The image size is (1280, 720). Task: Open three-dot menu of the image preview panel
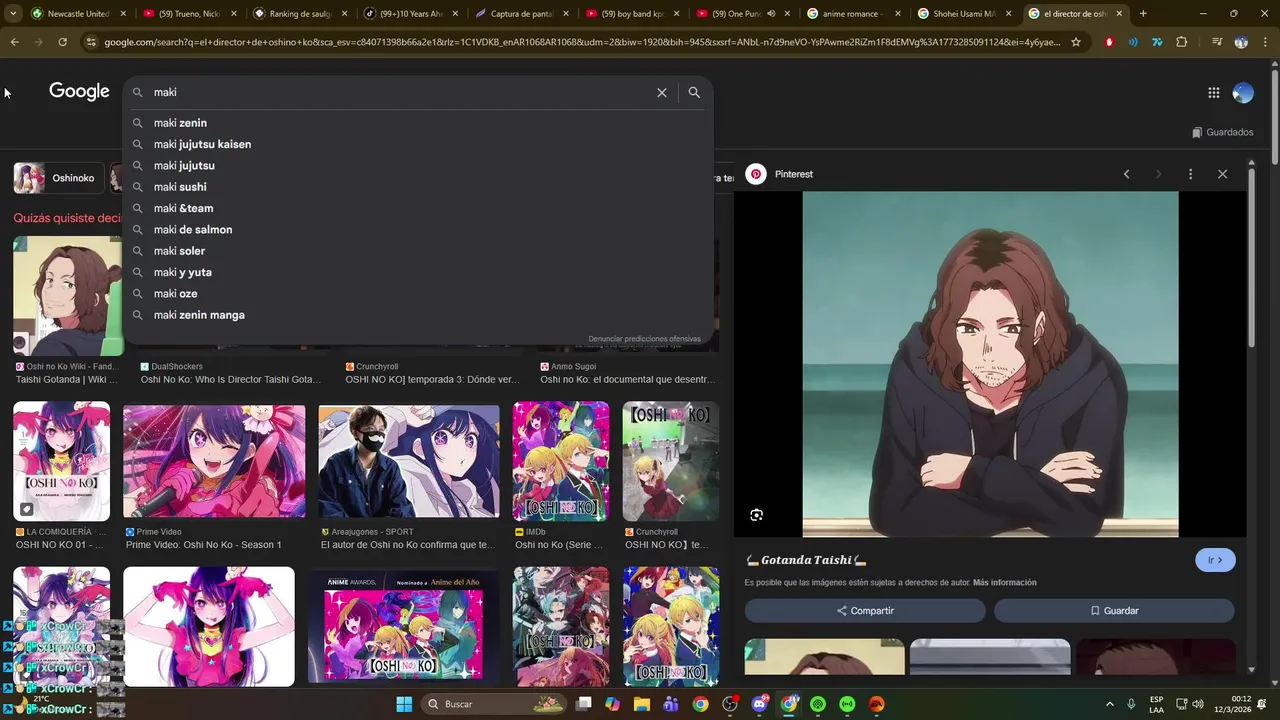pos(1190,174)
